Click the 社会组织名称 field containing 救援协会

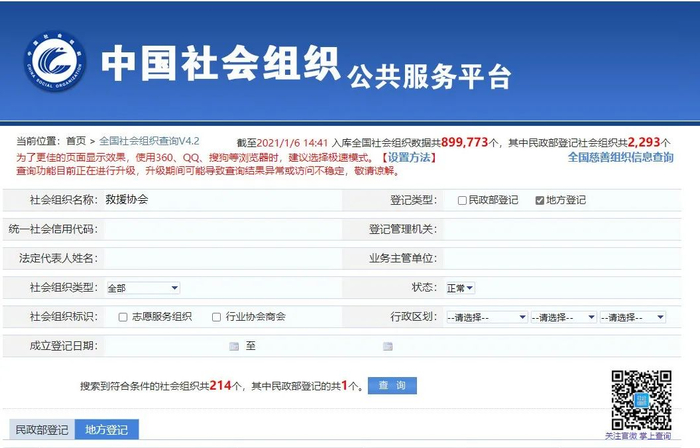point(223,200)
